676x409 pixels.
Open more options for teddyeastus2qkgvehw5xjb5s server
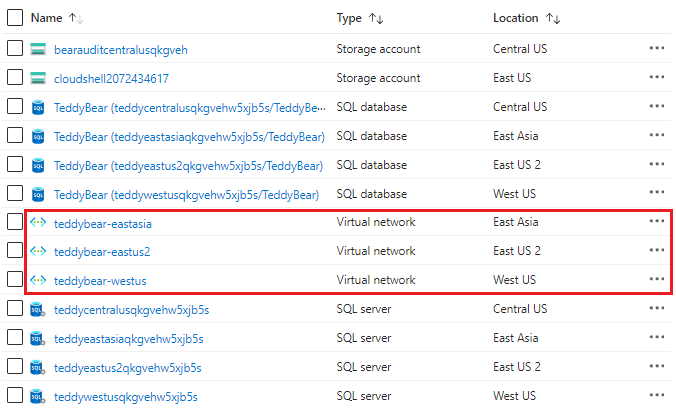(x=657, y=366)
